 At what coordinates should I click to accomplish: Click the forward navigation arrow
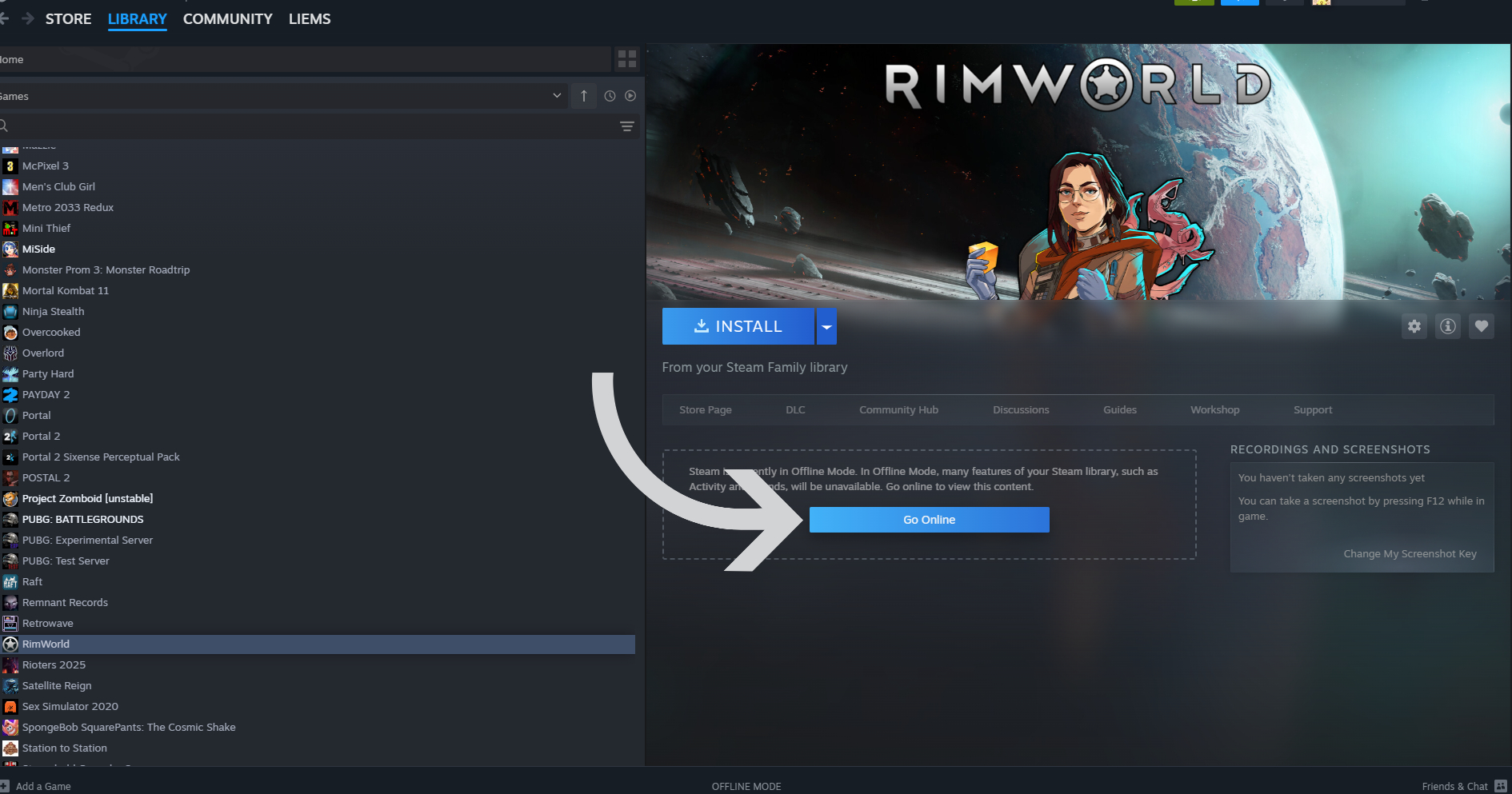coord(28,18)
